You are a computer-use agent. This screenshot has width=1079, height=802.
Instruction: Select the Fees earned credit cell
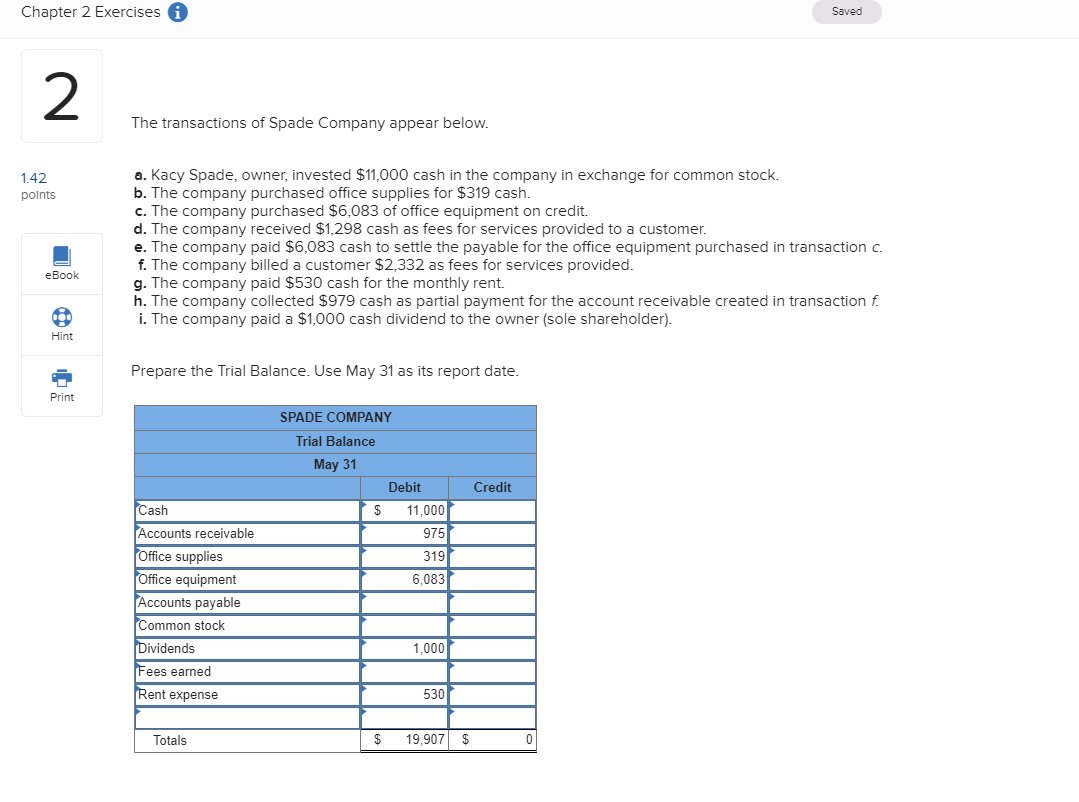(492, 671)
